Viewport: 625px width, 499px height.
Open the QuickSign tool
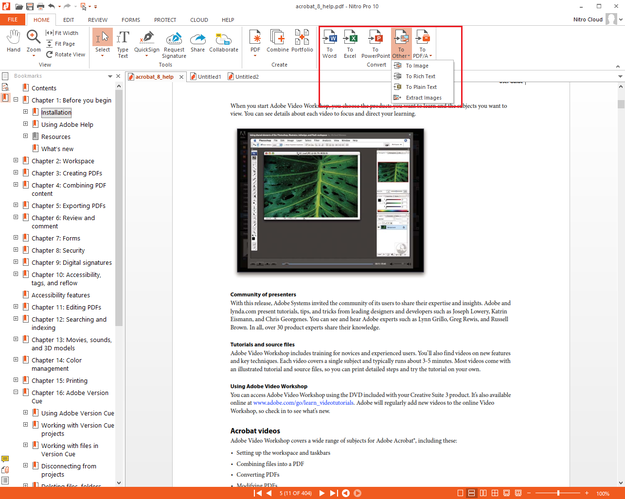[x=147, y=43]
